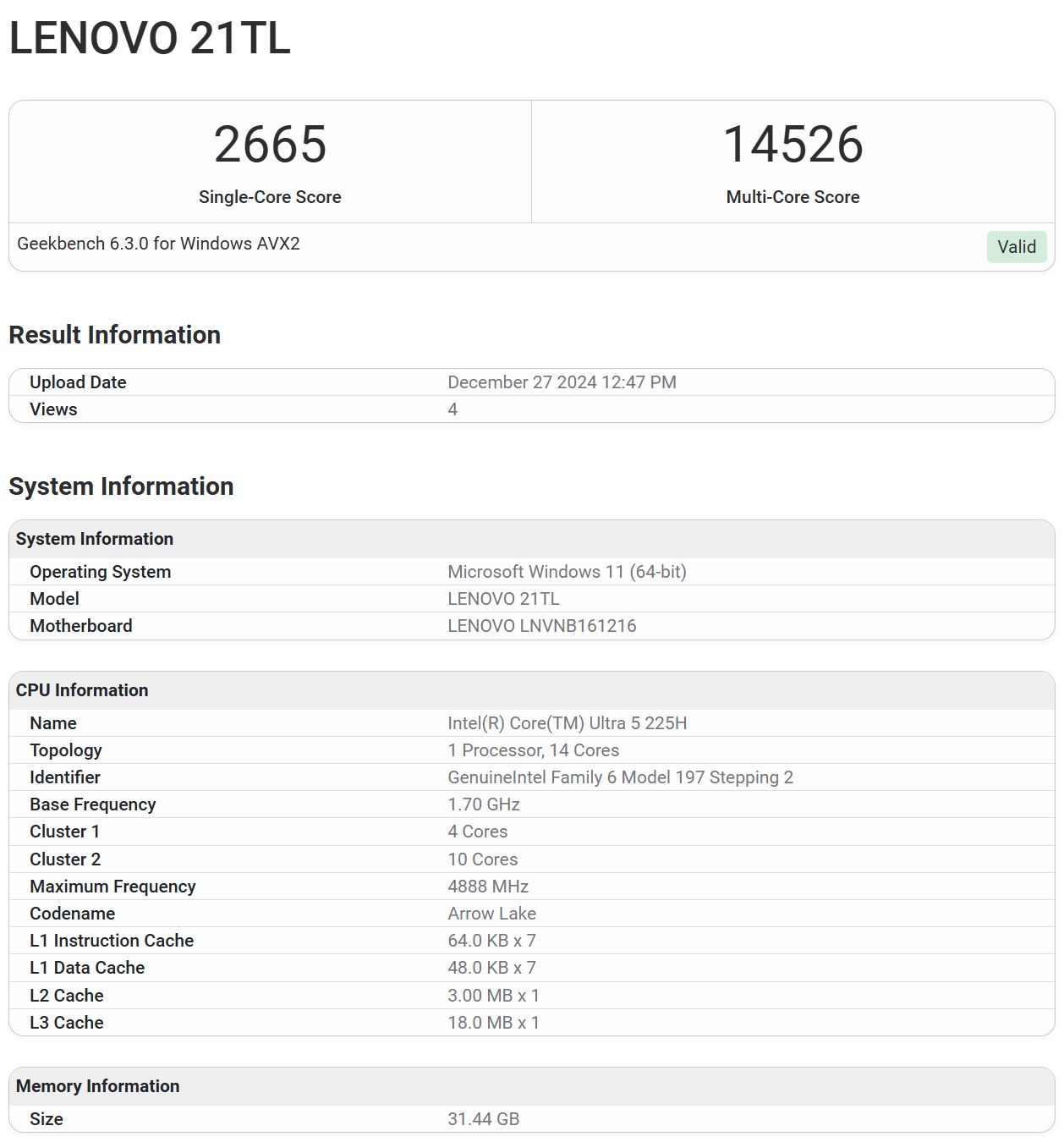The width and height of the screenshot is (1064, 1142).
Task: Click the 'LENOVO 21TL' page heading
Action: point(150,39)
